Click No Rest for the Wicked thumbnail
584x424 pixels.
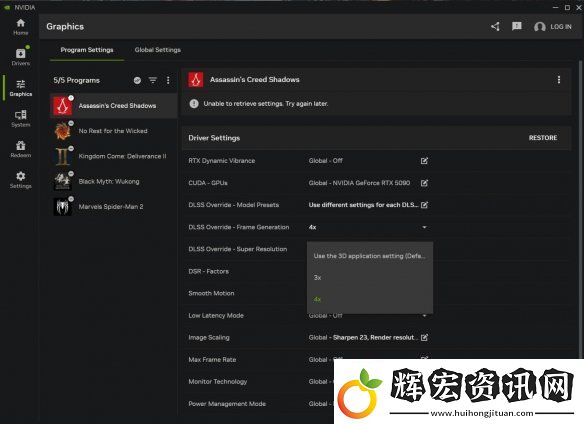pyautogui.click(x=63, y=131)
